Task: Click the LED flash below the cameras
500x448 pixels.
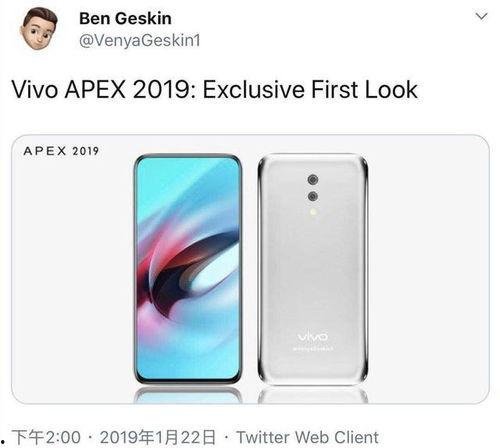Action: pos(313,212)
